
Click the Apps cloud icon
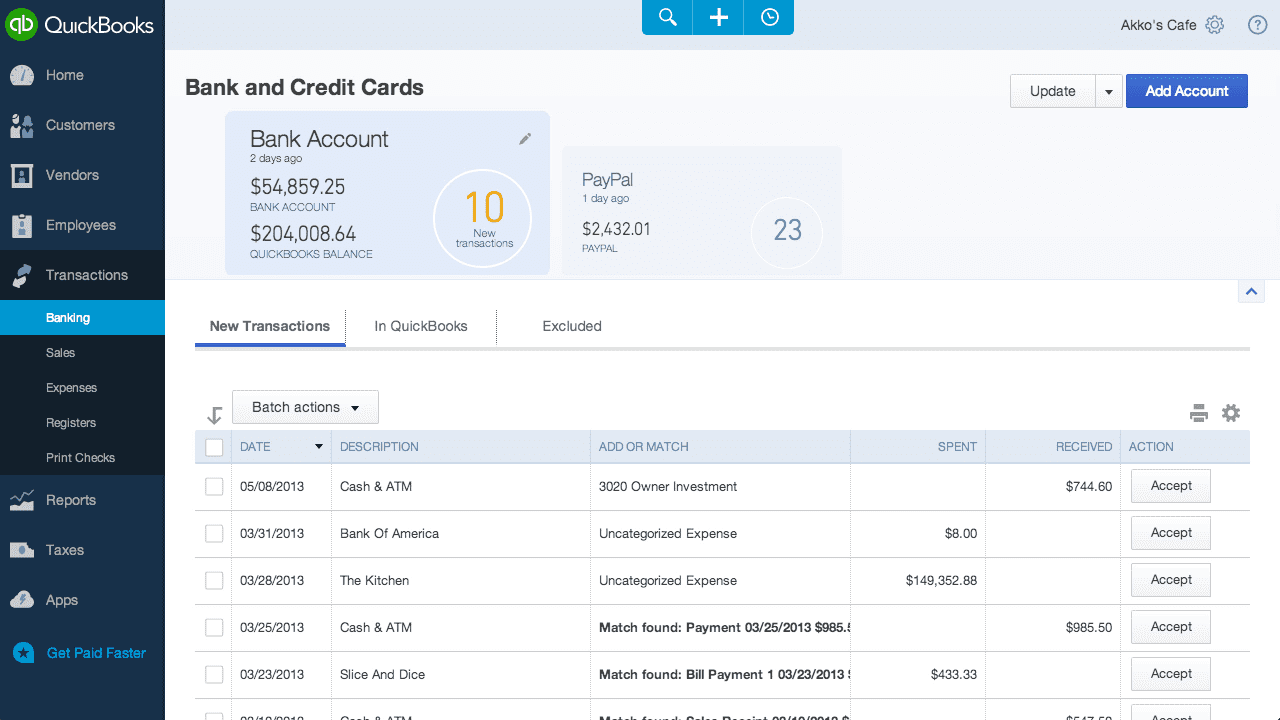pos(22,600)
